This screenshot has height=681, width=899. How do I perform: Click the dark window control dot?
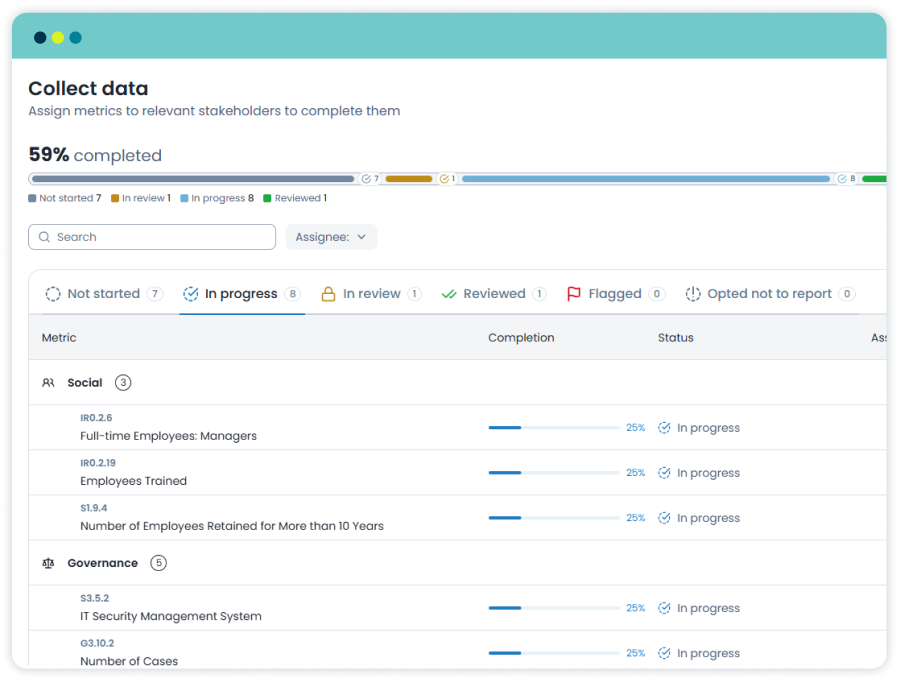(40, 38)
